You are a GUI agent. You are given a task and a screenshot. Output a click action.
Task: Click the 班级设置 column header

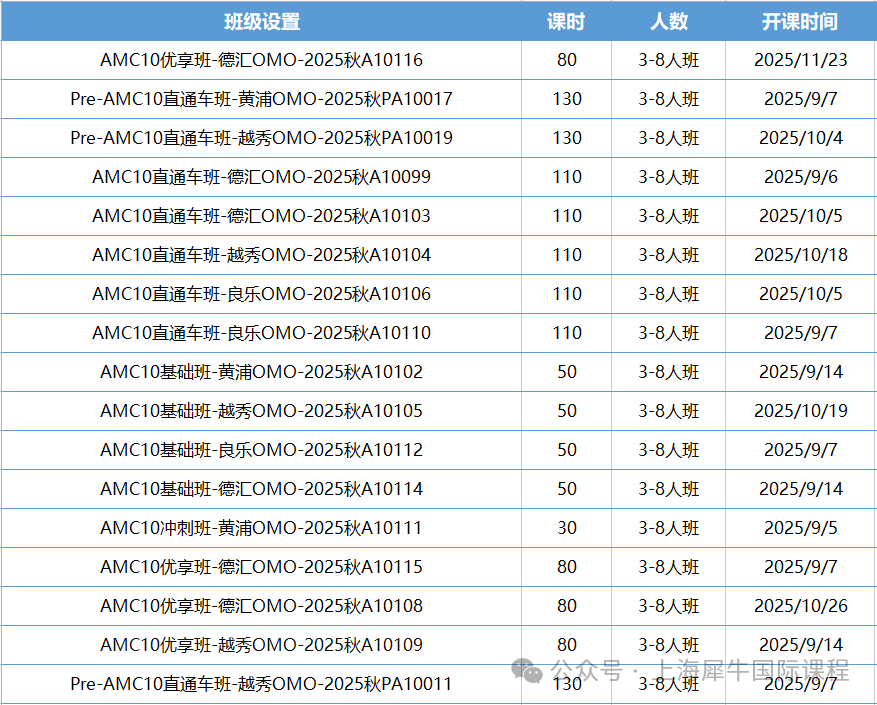(x=262, y=22)
